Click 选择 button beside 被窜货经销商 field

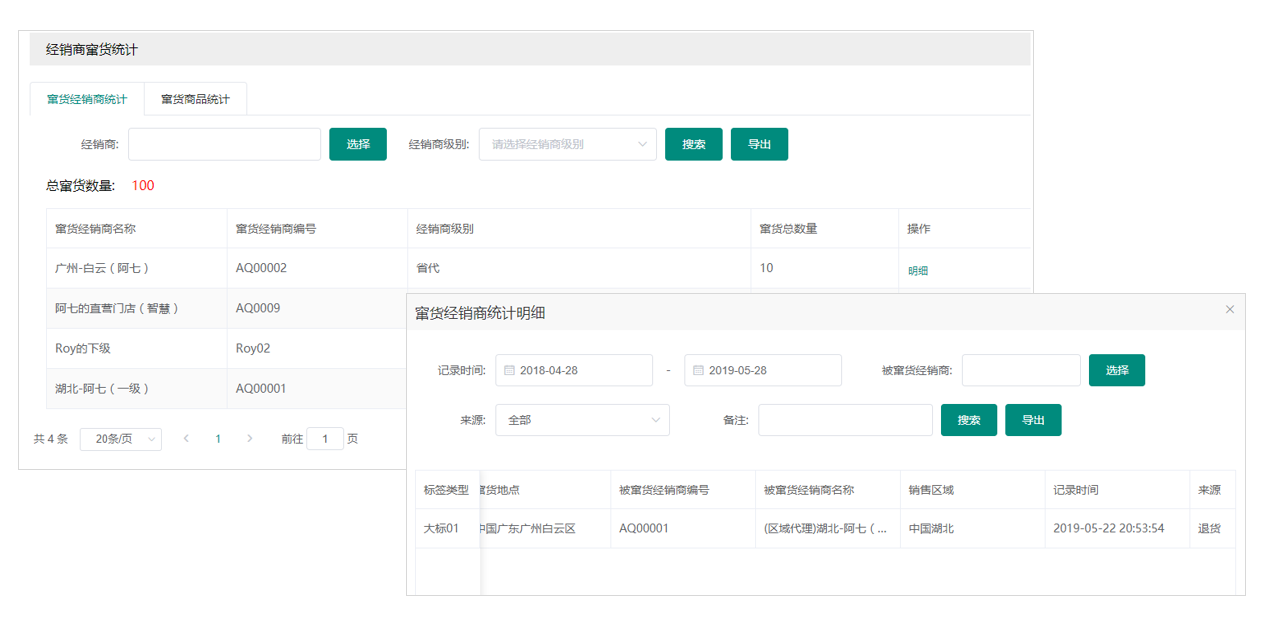(1117, 370)
